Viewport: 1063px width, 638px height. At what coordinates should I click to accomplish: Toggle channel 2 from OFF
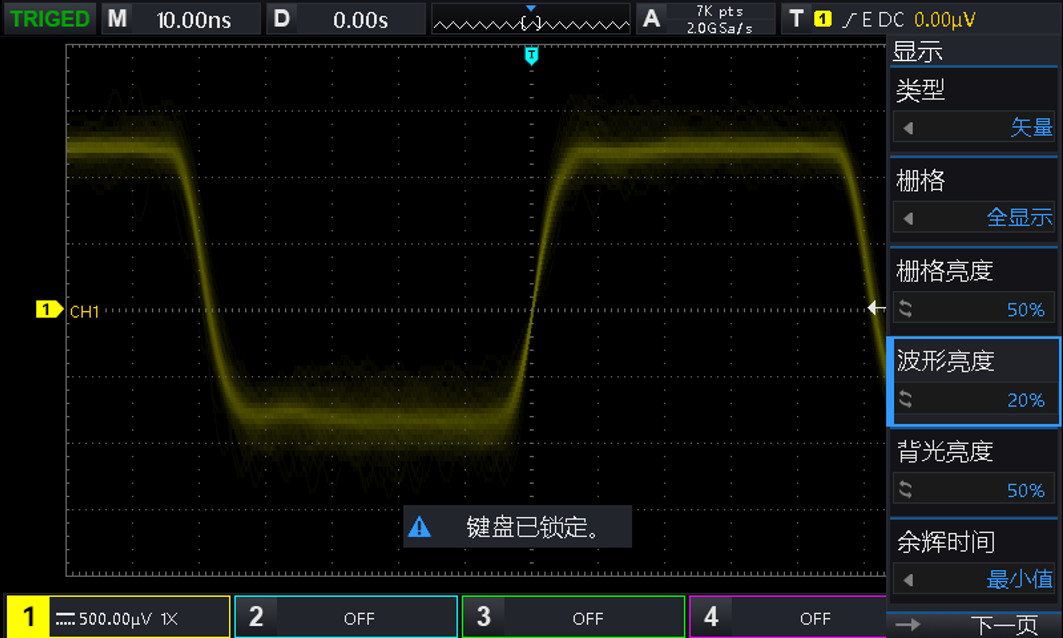point(345,618)
